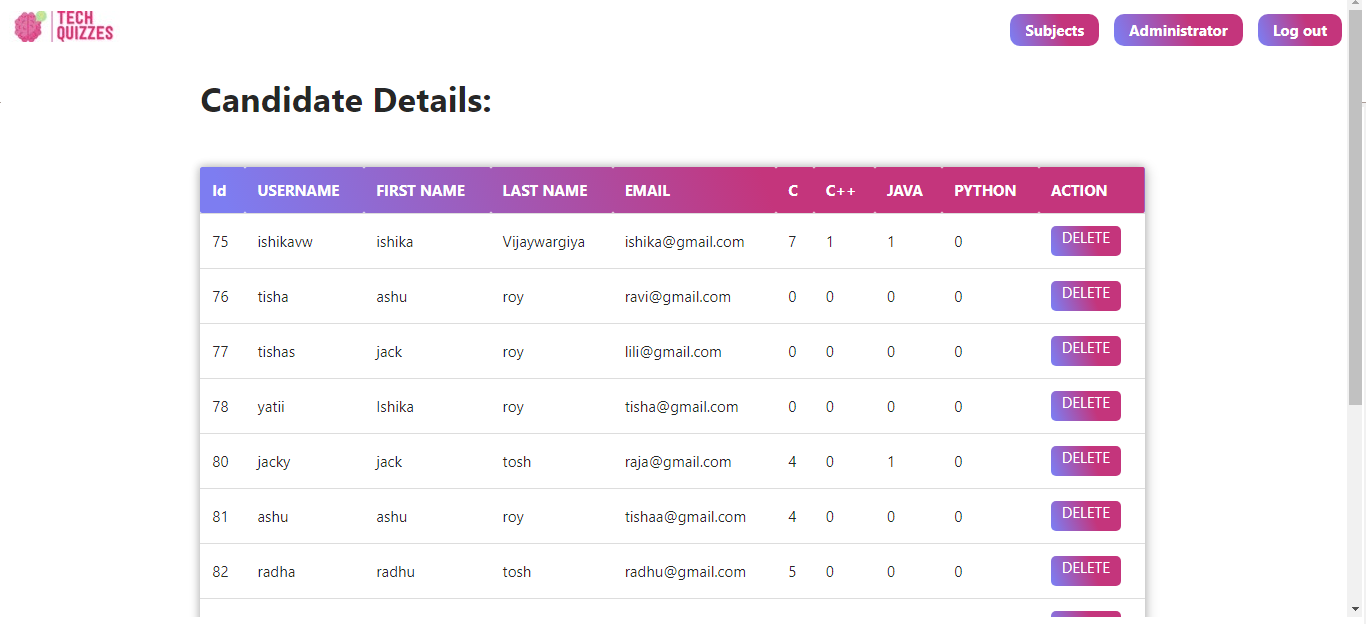The height and width of the screenshot is (624, 1366).
Task: Click the USERNAME column header
Action: pos(298,190)
